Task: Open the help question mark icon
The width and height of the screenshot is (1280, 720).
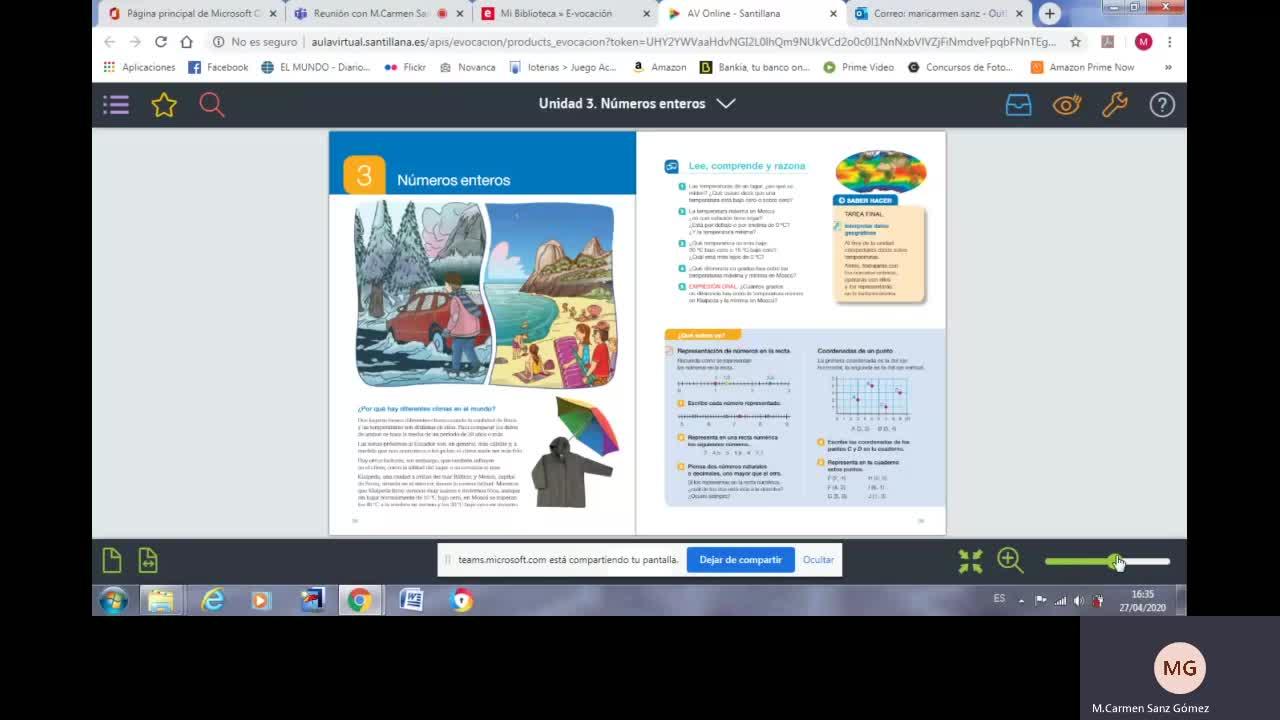Action: coord(1162,104)
